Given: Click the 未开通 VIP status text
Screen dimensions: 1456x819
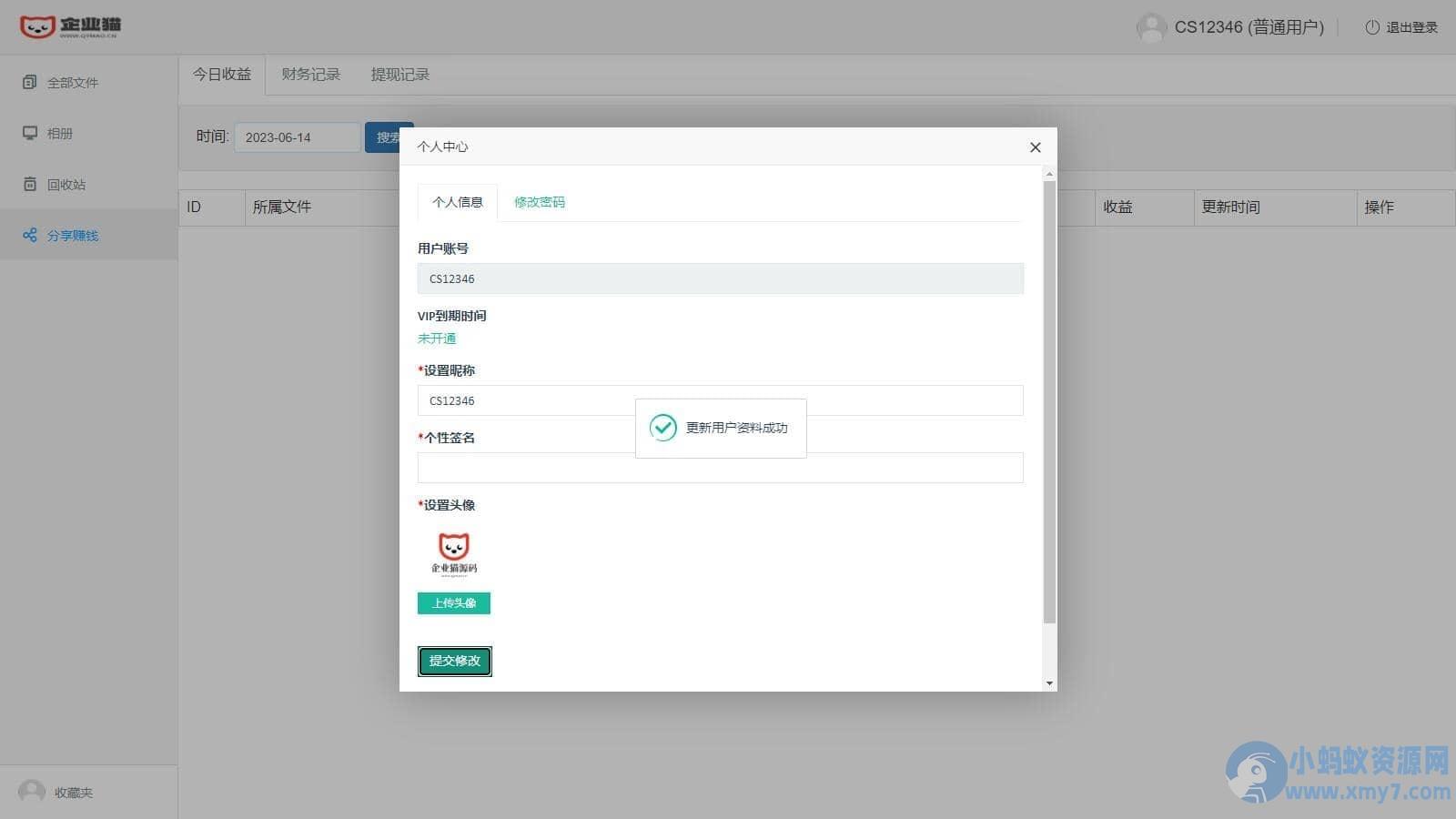Looking at the screenshot, I should [x=437, y=339].
